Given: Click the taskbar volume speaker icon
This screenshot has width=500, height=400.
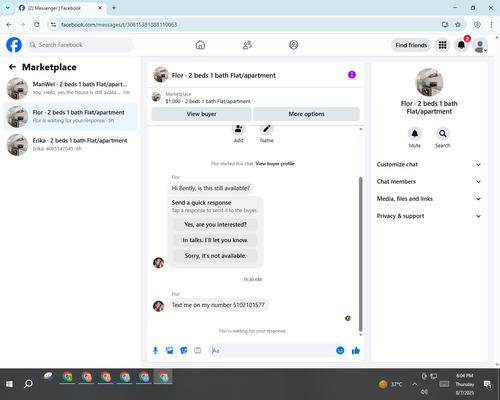Looking at the screenshot, I should point(424,392).
